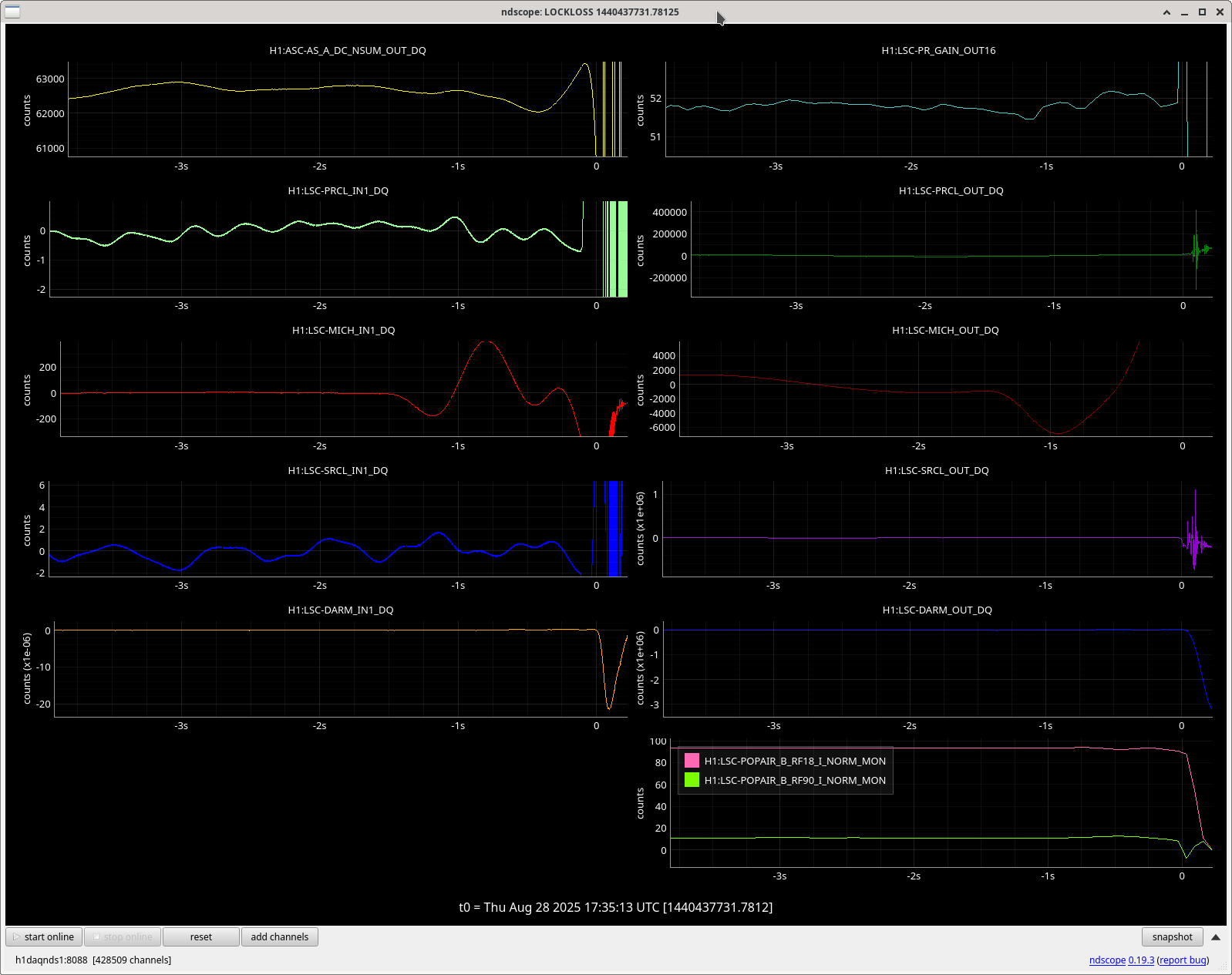
Task: Open the add channels dialog
Action: pos(280,936)
